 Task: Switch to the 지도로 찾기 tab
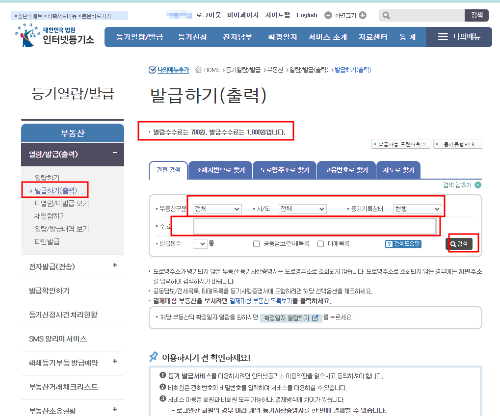tap(398, 170)
